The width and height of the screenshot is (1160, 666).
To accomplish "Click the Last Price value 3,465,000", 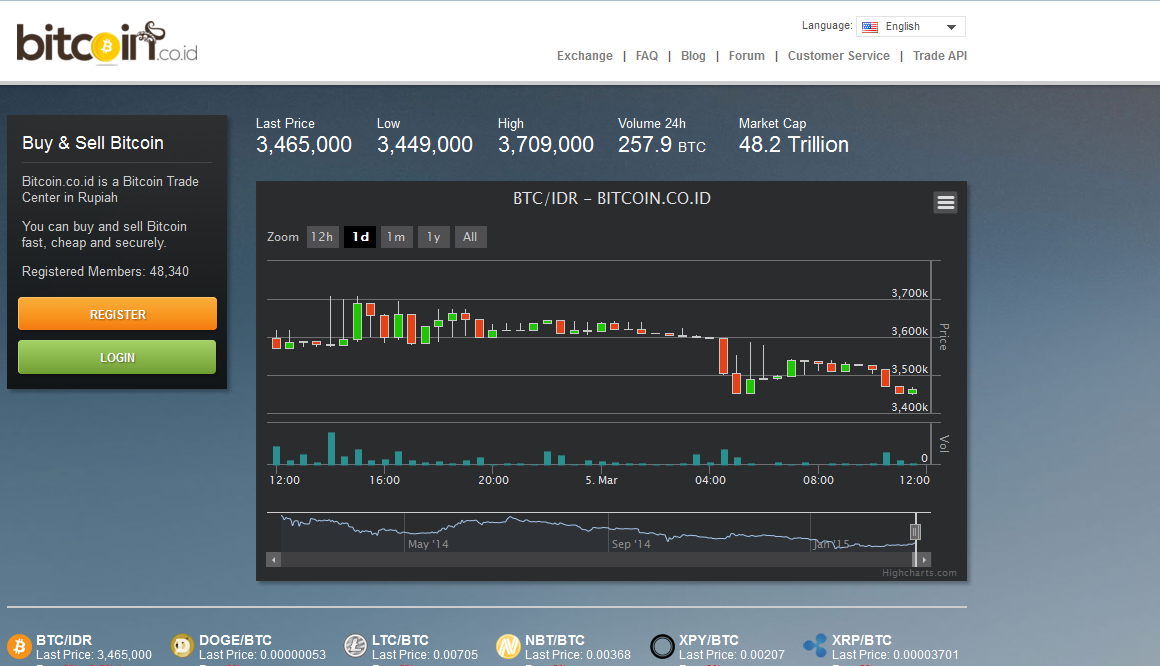I will tap(304, 144).
